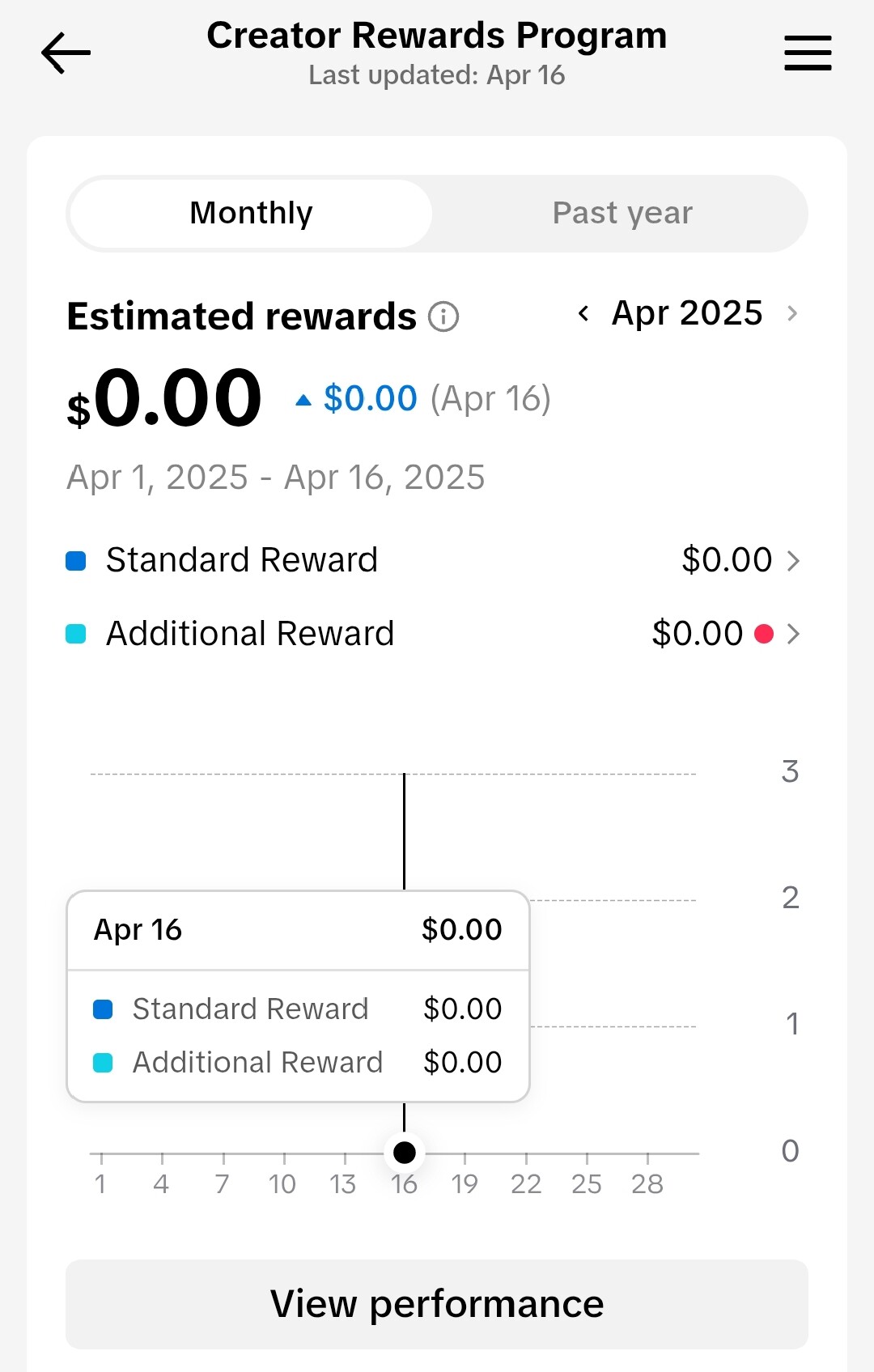Select day 28 on the chart axis

(647, 1184)
